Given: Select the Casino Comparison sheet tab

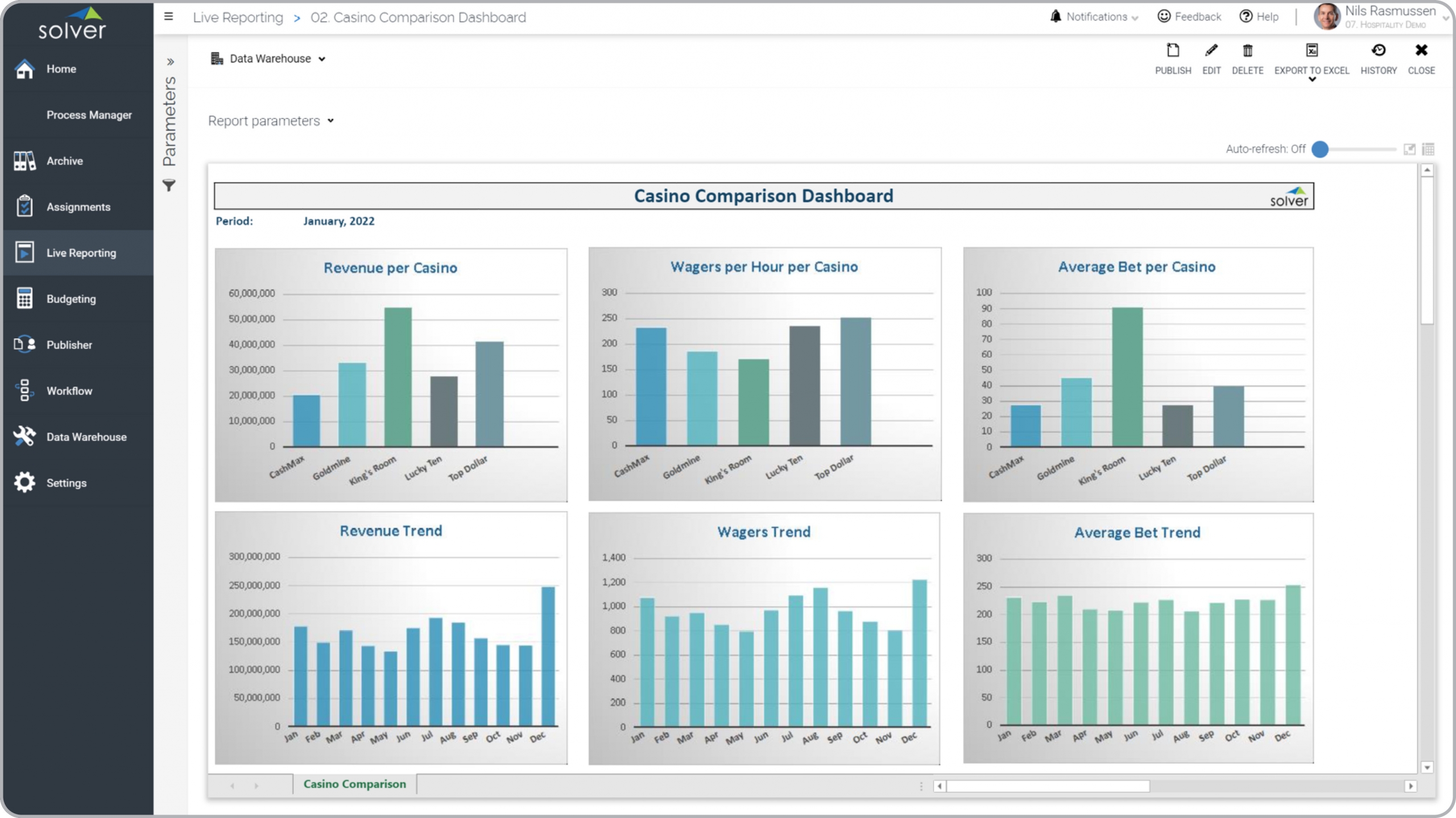Looking at the screenshot, I should pyautogui.click(x=354, y=784).
